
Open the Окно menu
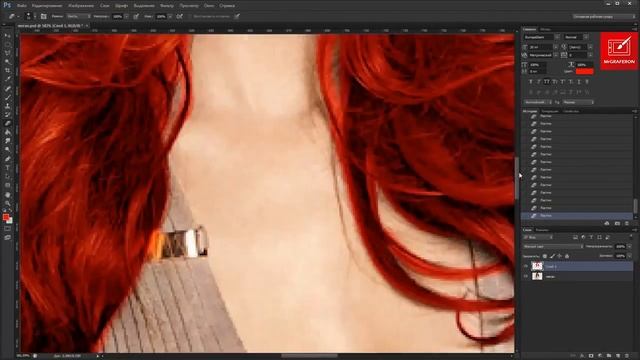pos(209,6)
